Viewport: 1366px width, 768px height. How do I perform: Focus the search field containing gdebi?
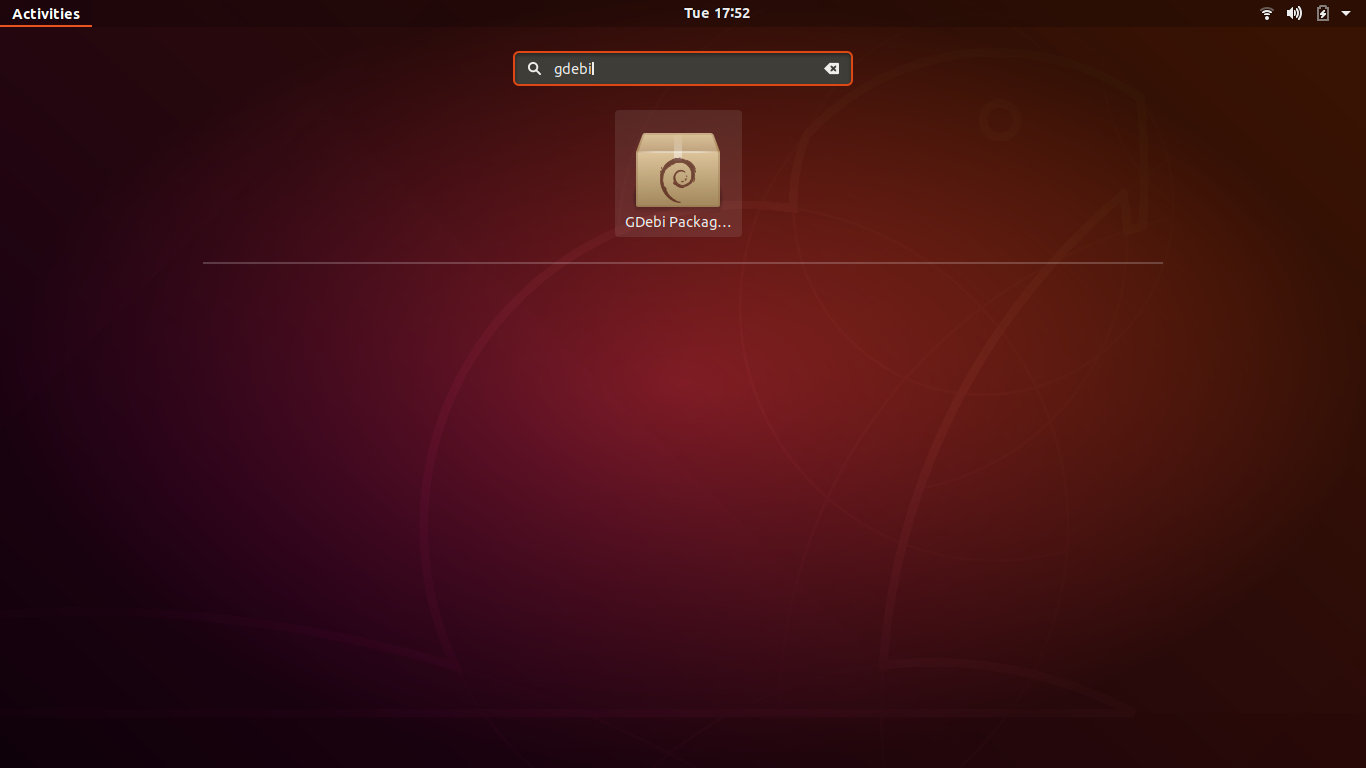click(683, 69)
